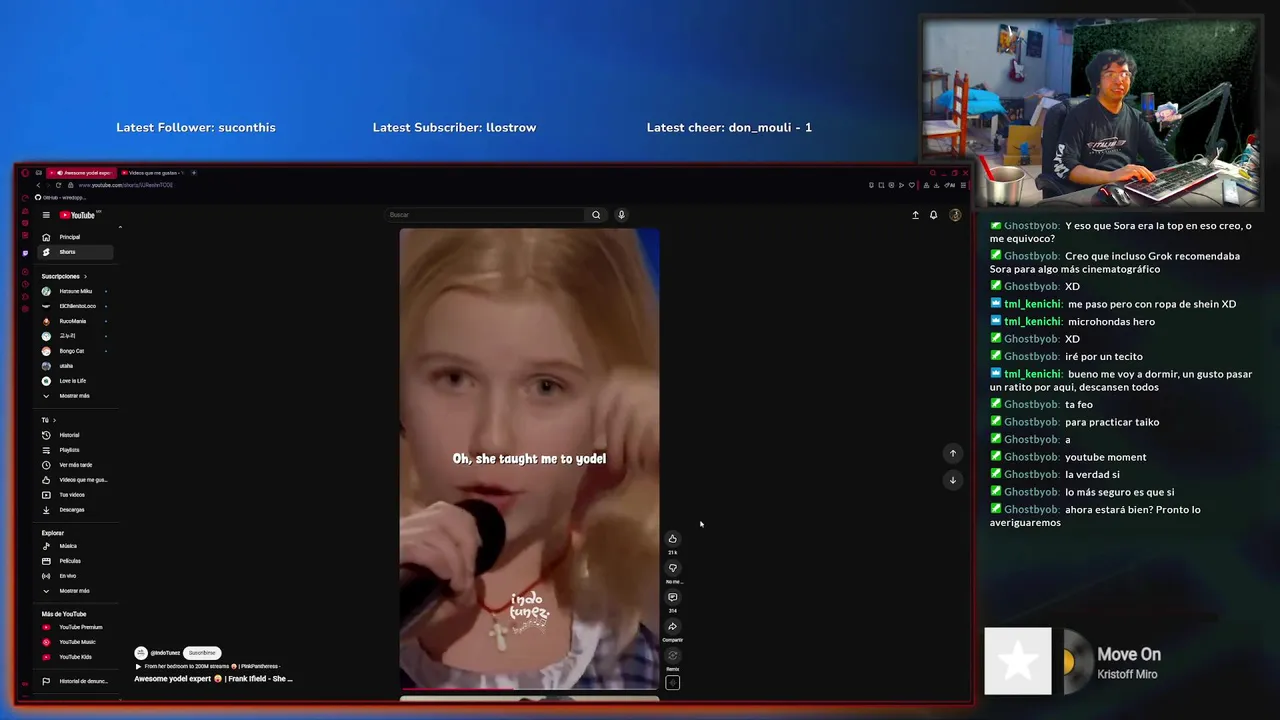
Task: Click Suscribirse to IndoTunez channel
Action: click(202, 653)
